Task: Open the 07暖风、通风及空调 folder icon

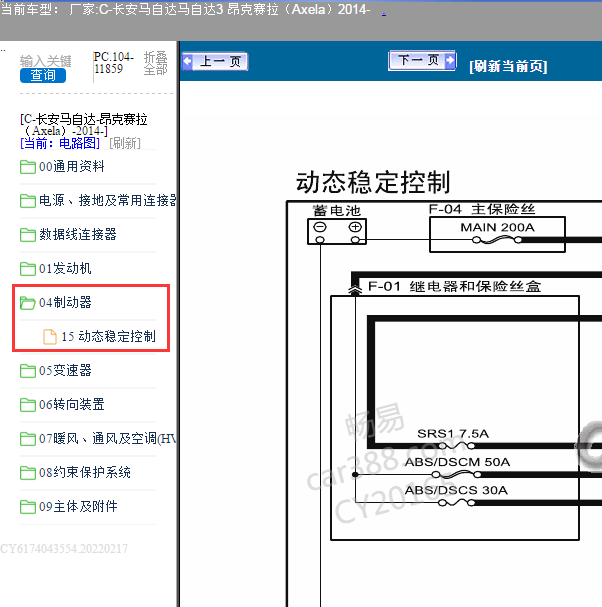Action: click(x=28, y=439)
